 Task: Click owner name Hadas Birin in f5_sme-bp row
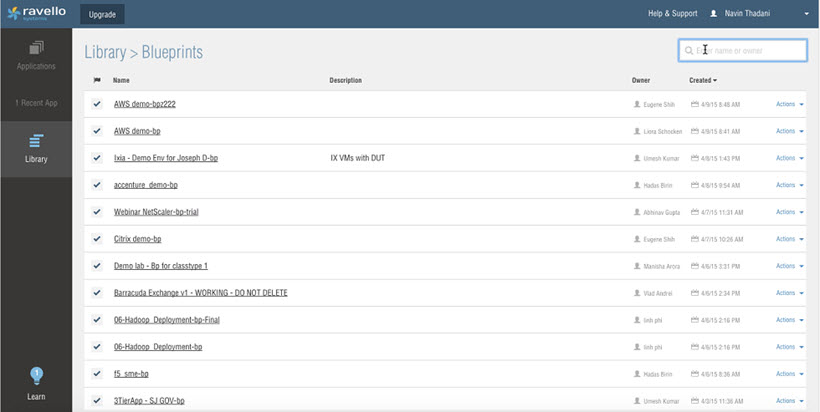point(658,374)
